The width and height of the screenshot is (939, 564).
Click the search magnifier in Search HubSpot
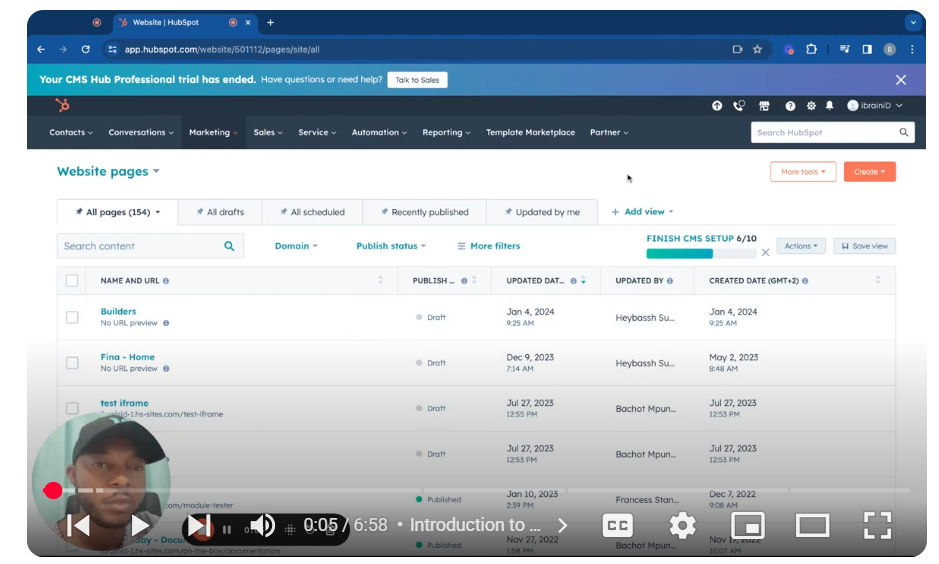pos(904,132)
